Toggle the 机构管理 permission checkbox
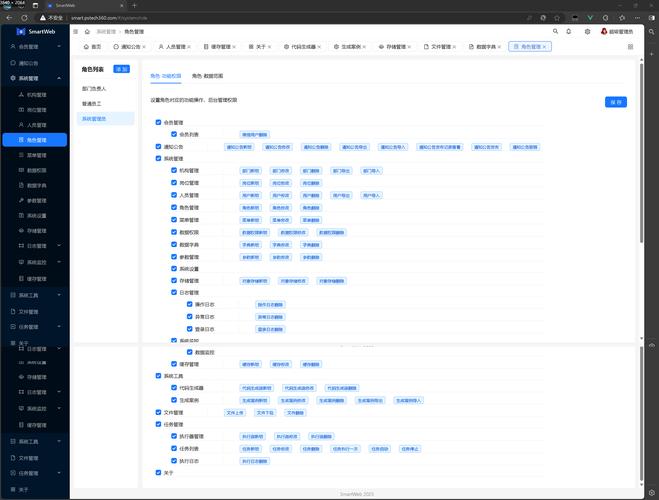Image resolution: width=659 pixels, height=500 pixels. [x=173, y=170]
